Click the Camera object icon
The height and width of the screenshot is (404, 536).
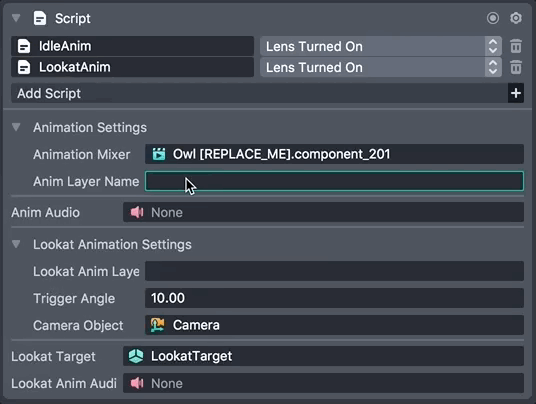158,325
